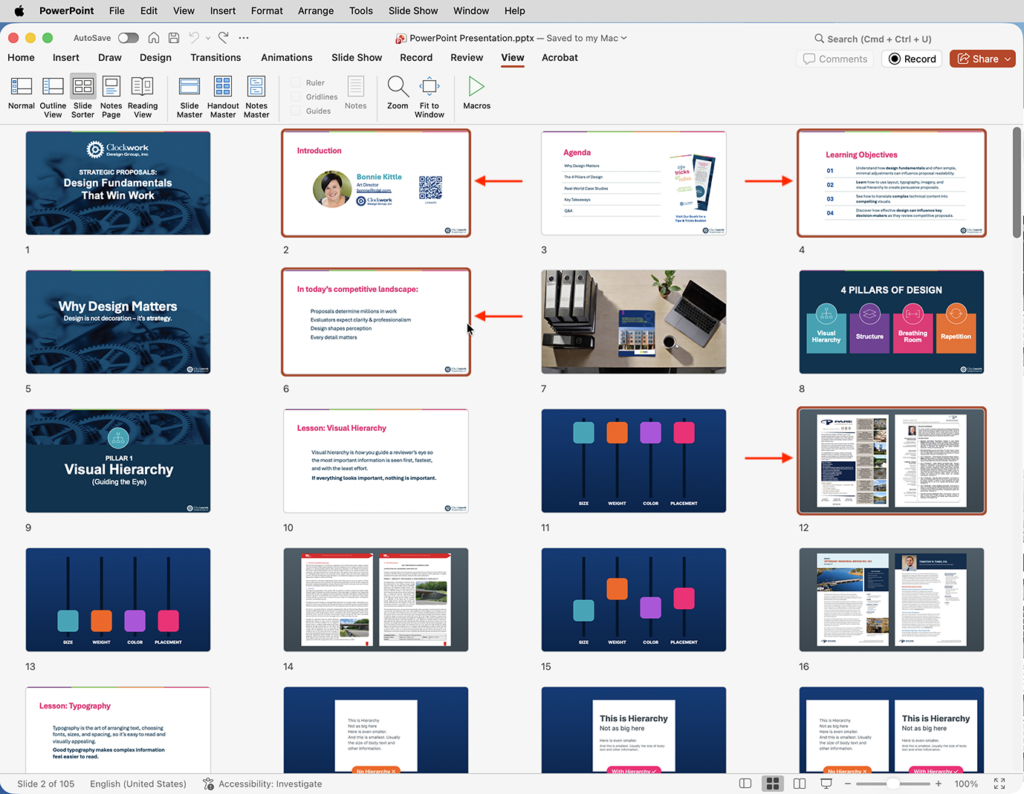The image size is (1024, 794).
Task: Click the Home icon in title bar
Action: [153, 38]
